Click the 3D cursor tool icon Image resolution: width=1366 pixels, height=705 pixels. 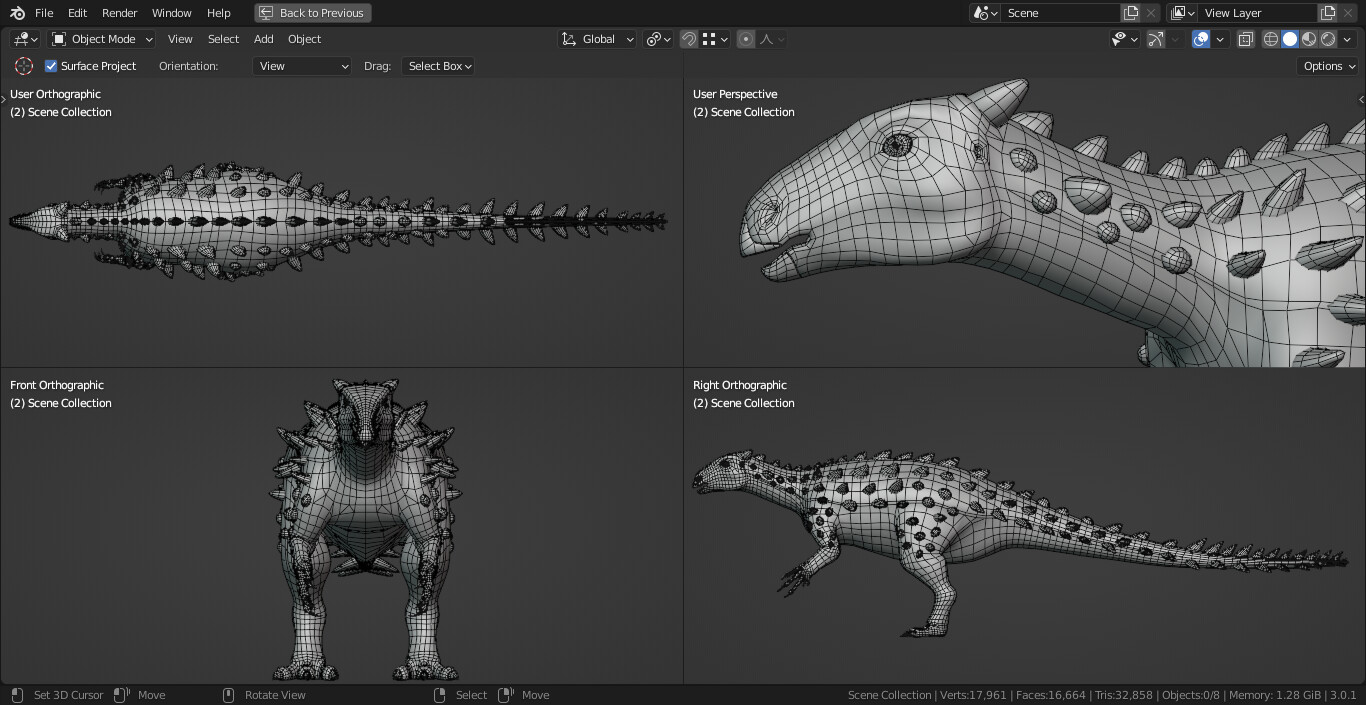(x=24, y=66)
